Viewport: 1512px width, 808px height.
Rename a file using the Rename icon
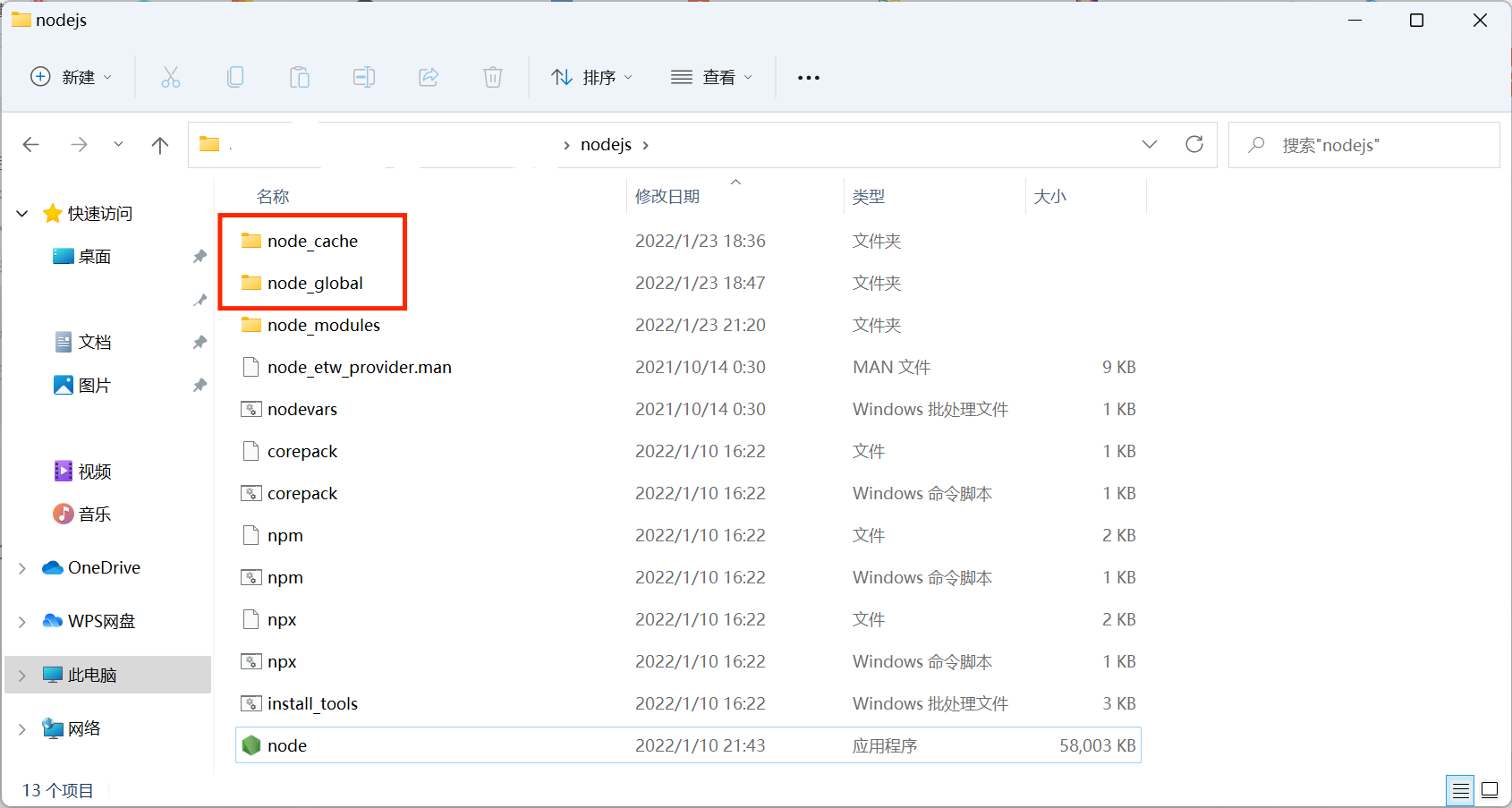(x=364, y=77)
